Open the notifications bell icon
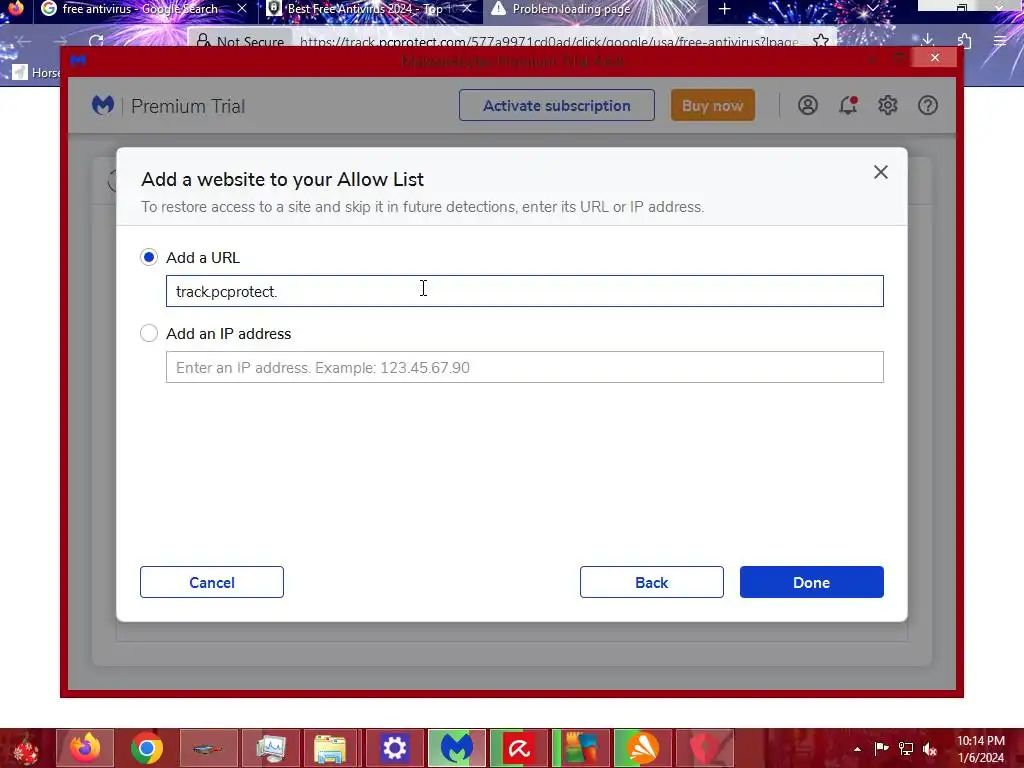This screenshot has height=768, width=1024. pyautogui.click(x=848, y=105)
